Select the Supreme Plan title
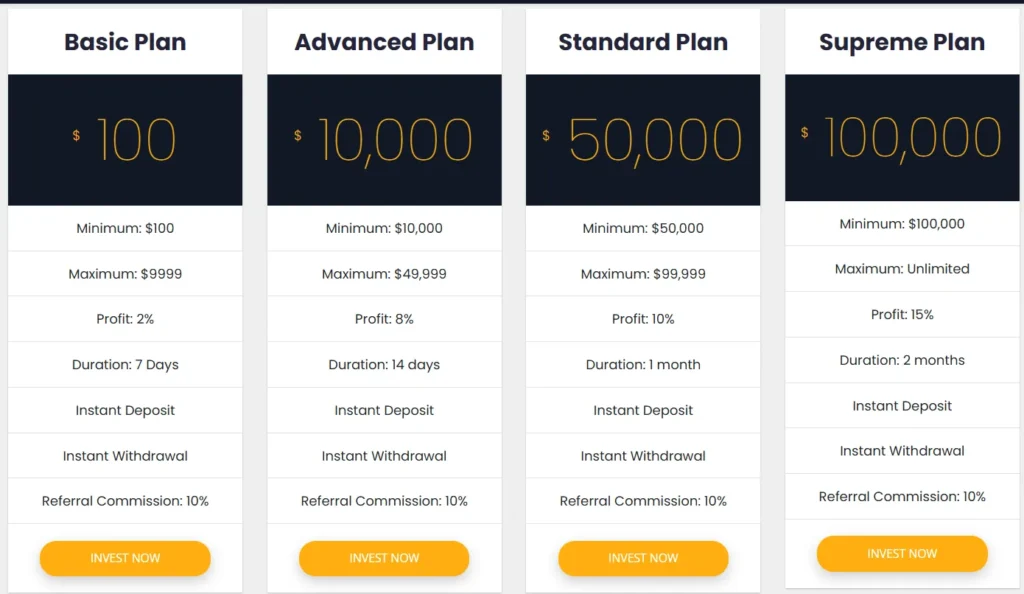 click(x=902, y=42)
